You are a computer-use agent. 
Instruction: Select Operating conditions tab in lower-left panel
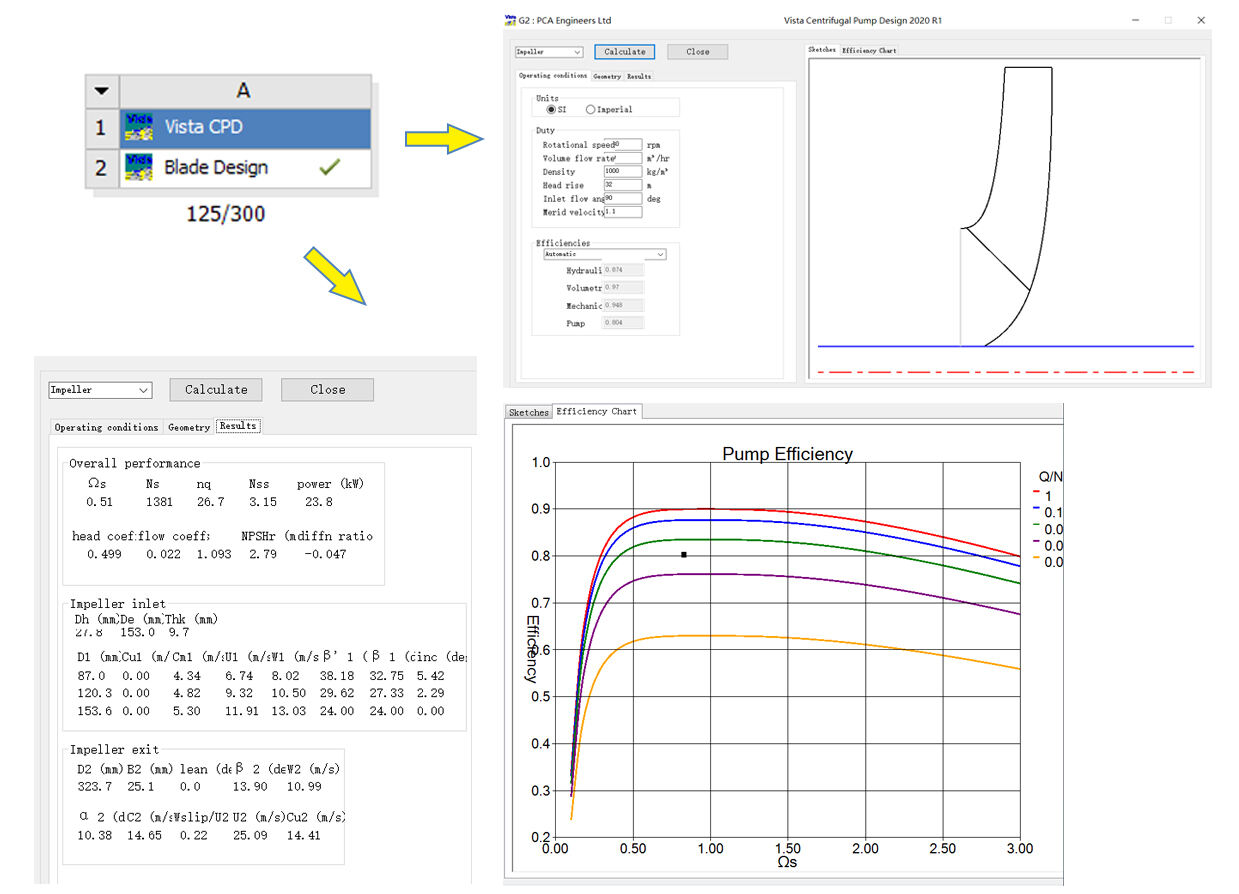click(x=106, y=427)
